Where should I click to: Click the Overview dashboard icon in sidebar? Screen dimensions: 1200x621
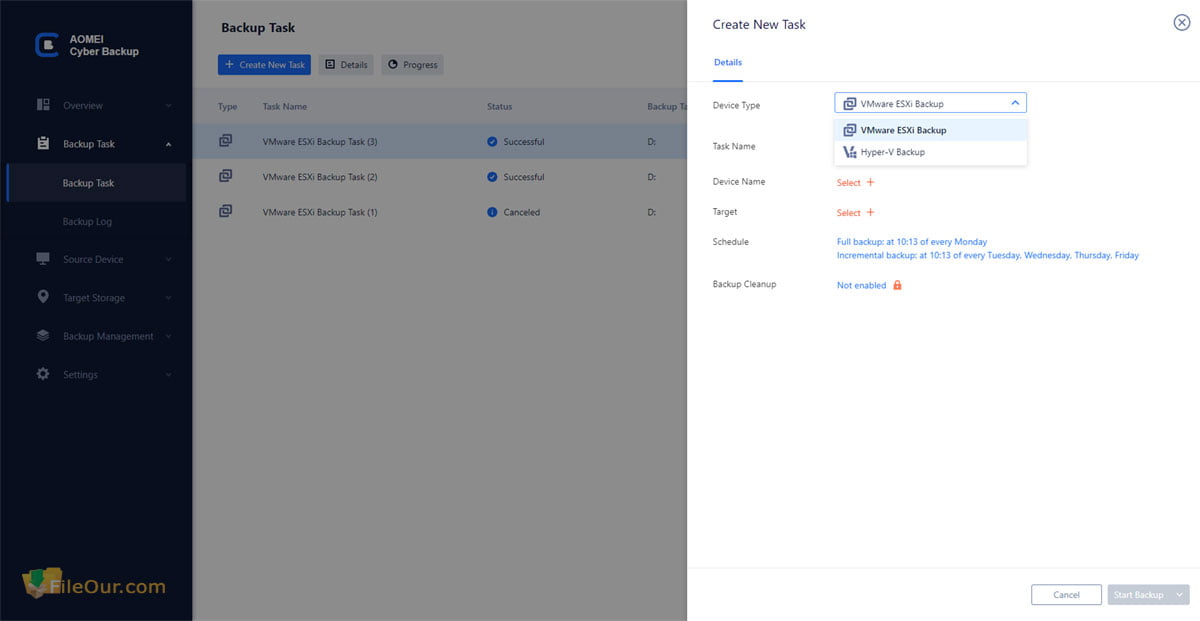pos(43,105)
